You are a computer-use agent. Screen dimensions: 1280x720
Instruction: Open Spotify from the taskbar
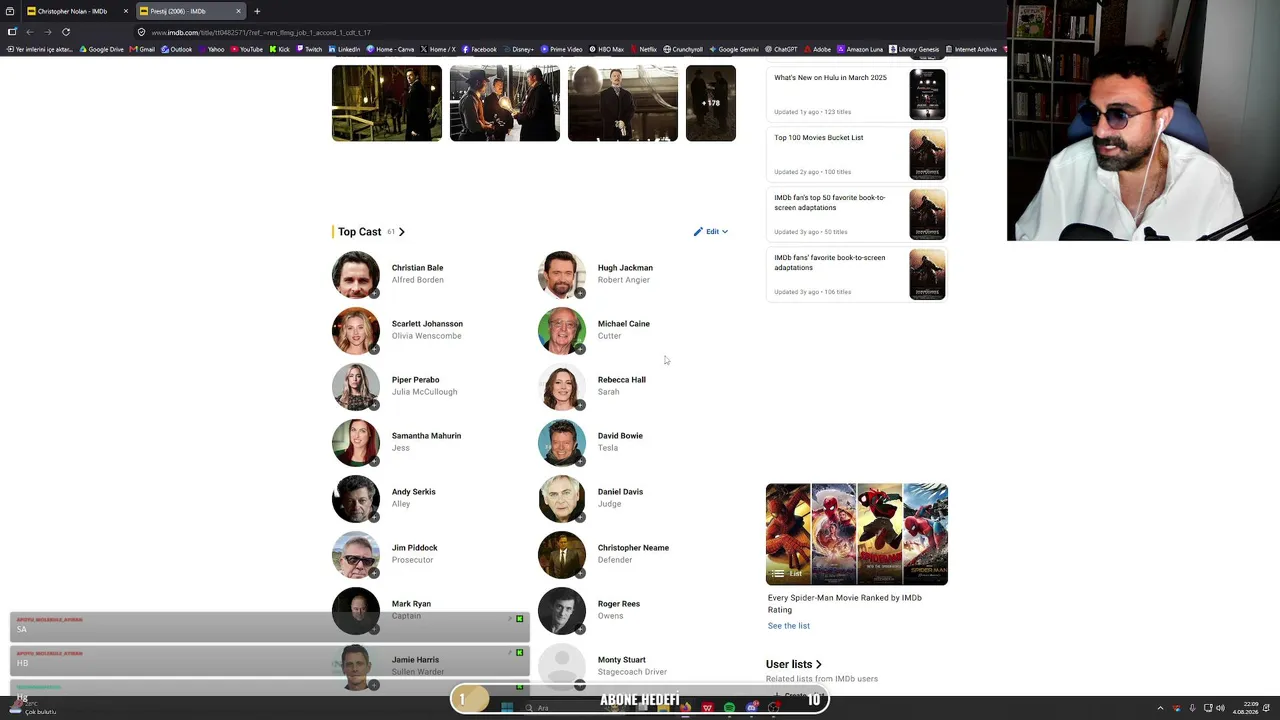tap(729, 708)
